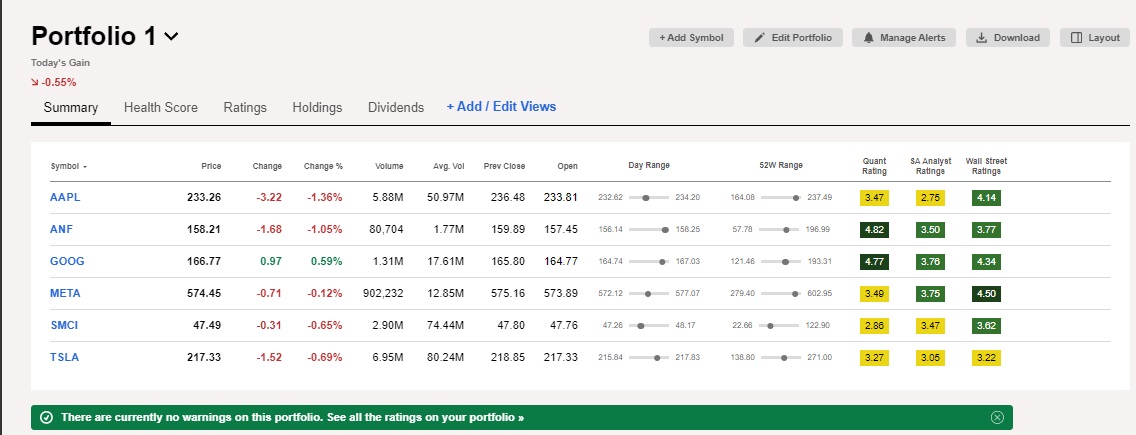1136x435 pixels.
Task: Dismiss the green no-warnings banner
Action: coord(997,418)
